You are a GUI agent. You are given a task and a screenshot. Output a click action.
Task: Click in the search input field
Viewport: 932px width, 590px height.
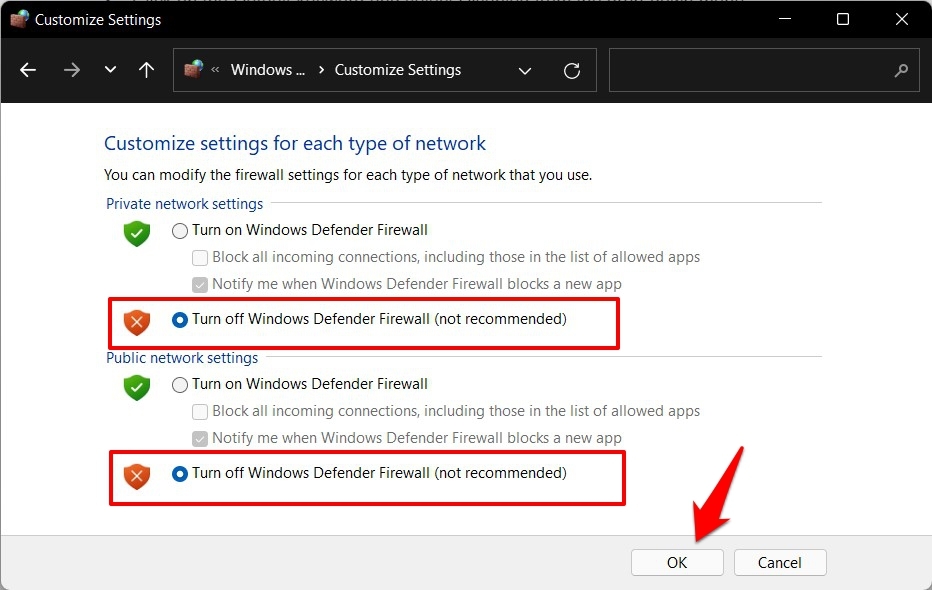[x=750, y=70]
